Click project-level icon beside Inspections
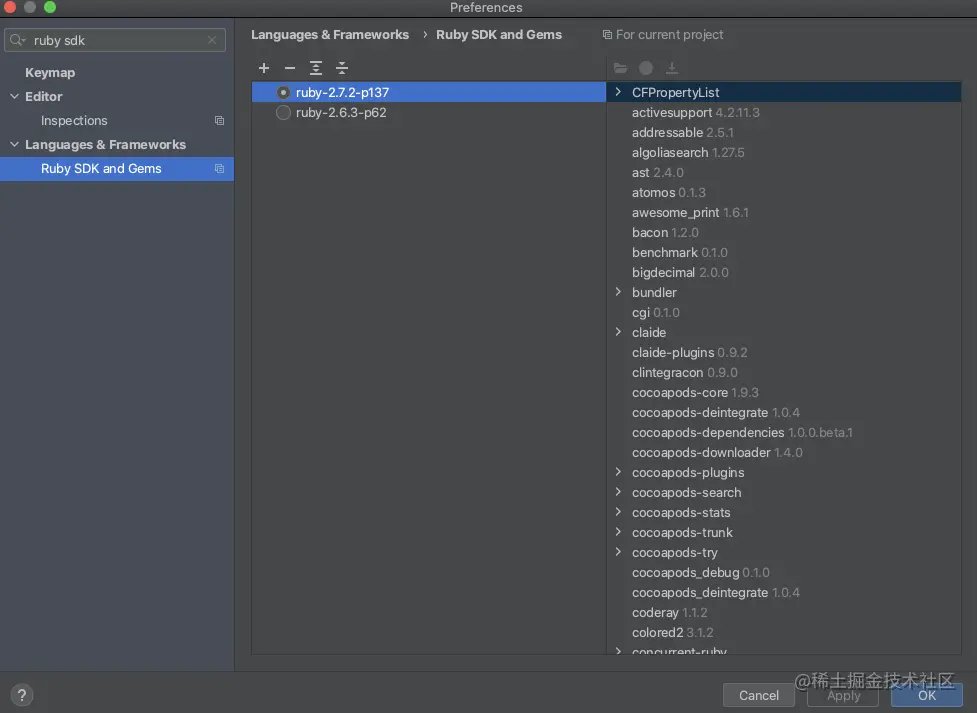The height and width of the screenshot is (713, 977). point(219,120)
